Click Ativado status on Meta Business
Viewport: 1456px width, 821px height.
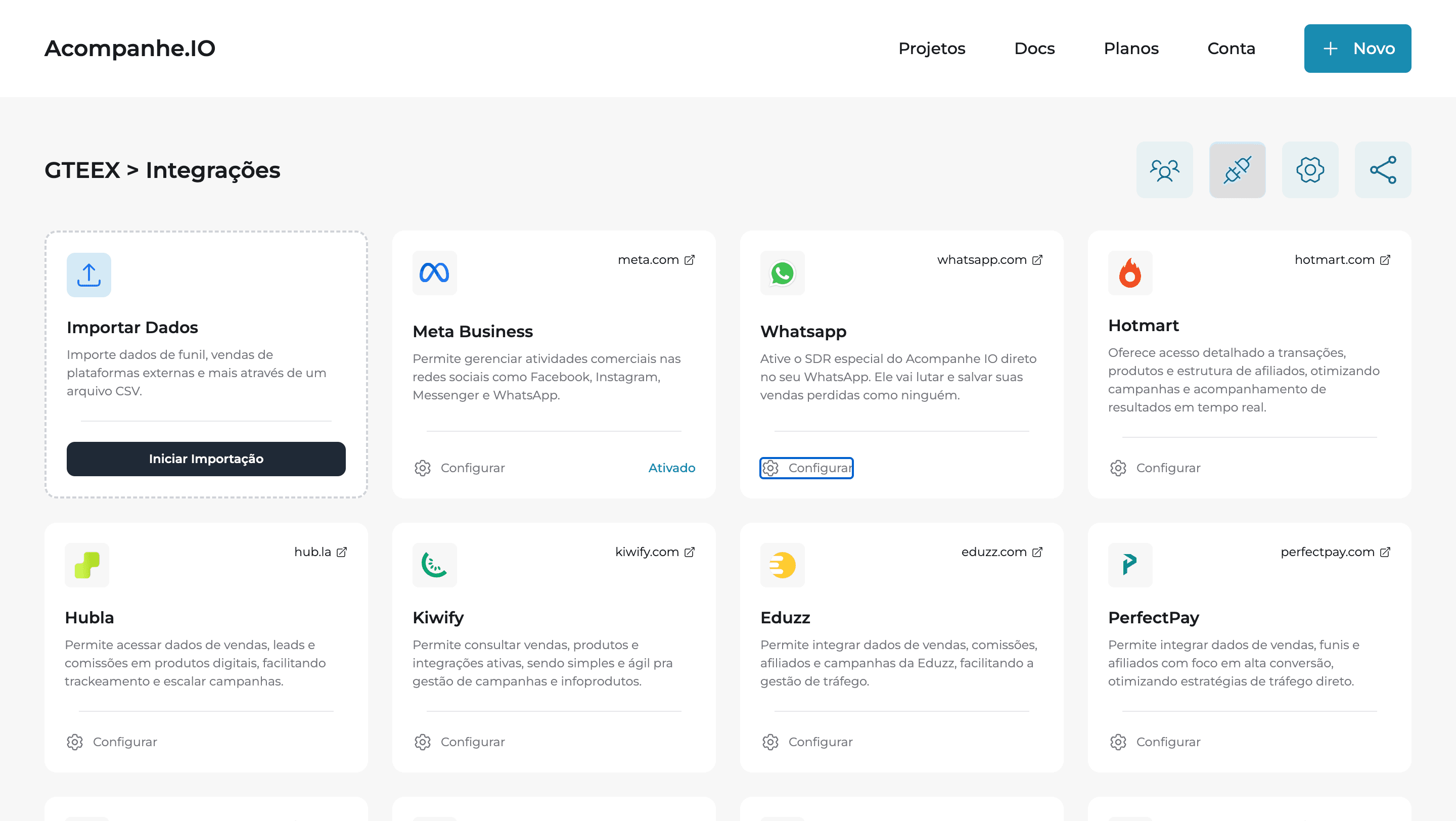671,468
